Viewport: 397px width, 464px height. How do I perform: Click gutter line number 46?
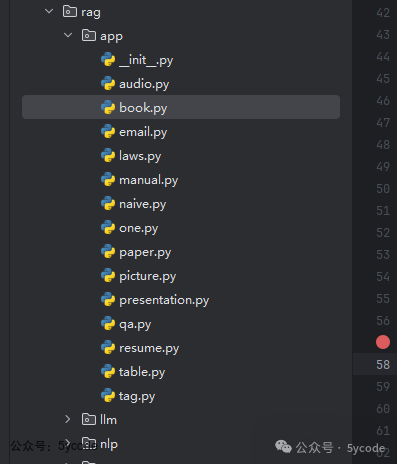tap(383, 101)
